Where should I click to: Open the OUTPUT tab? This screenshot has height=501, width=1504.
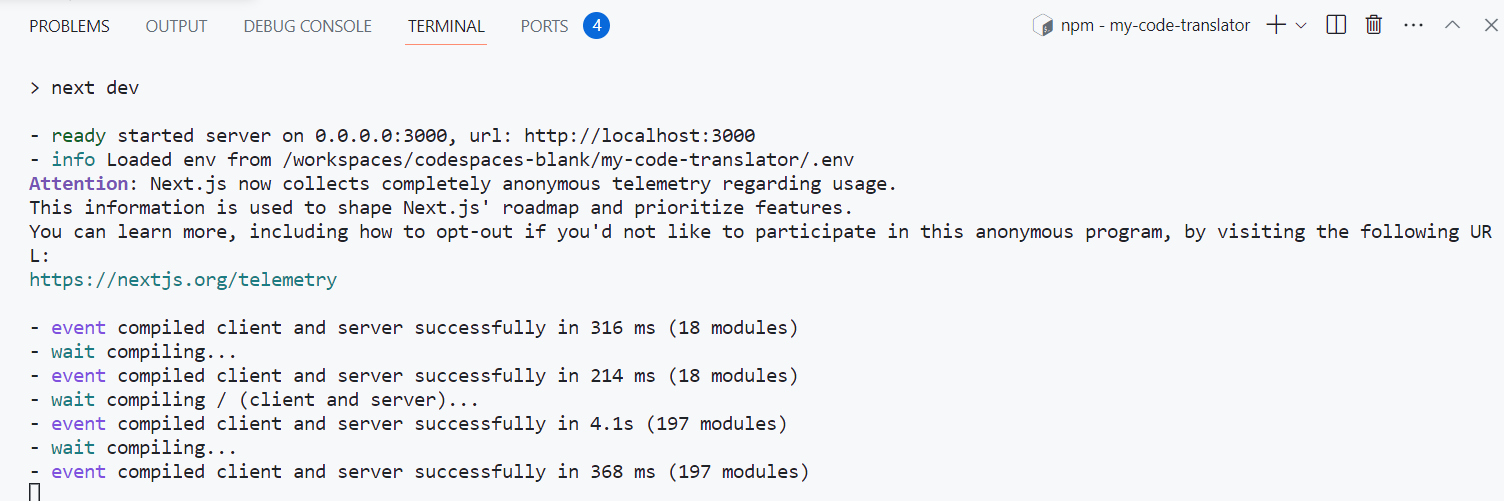click(176, 27)
